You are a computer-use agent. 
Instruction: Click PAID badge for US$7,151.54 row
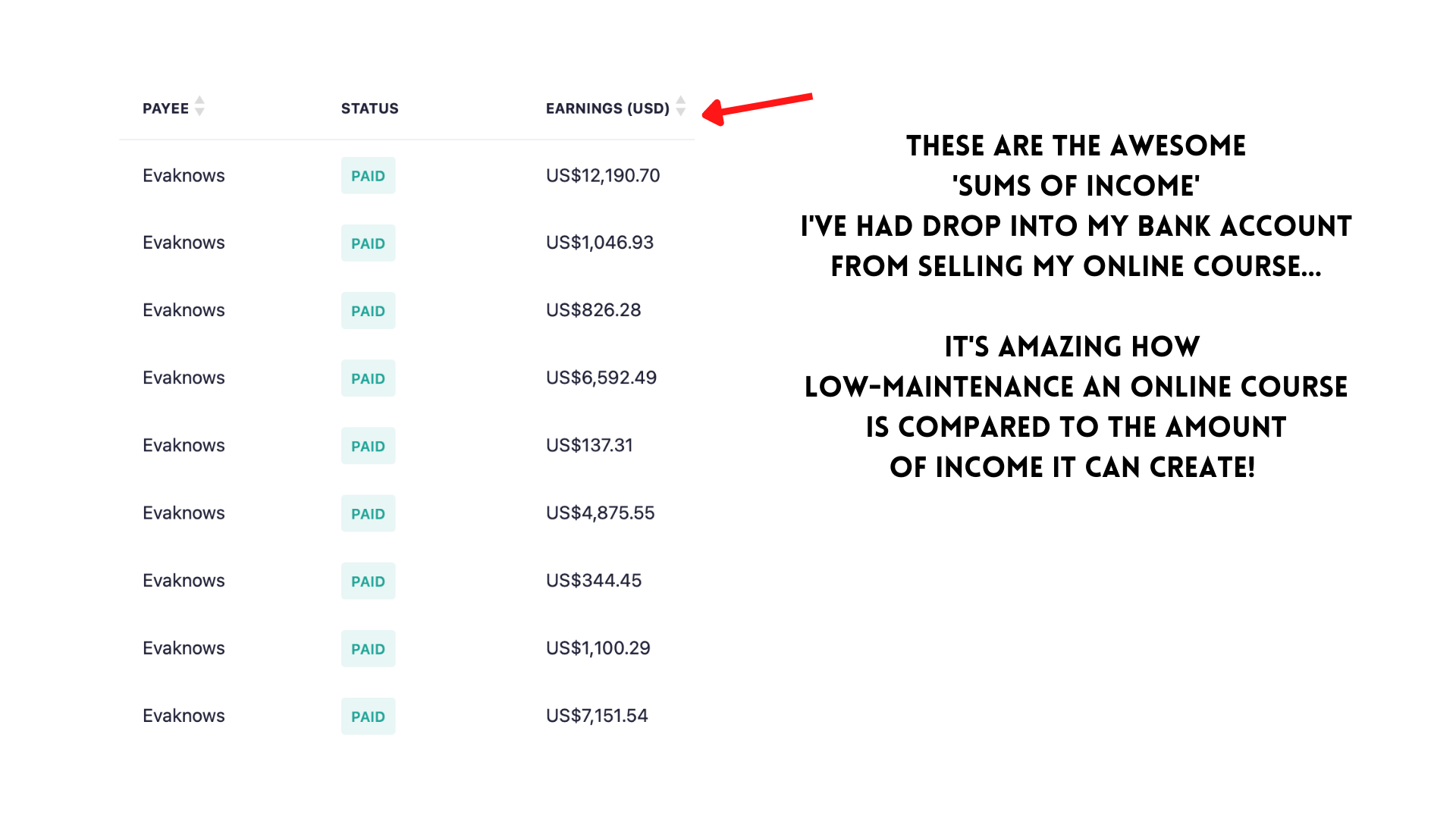click(x=368, y=716)
